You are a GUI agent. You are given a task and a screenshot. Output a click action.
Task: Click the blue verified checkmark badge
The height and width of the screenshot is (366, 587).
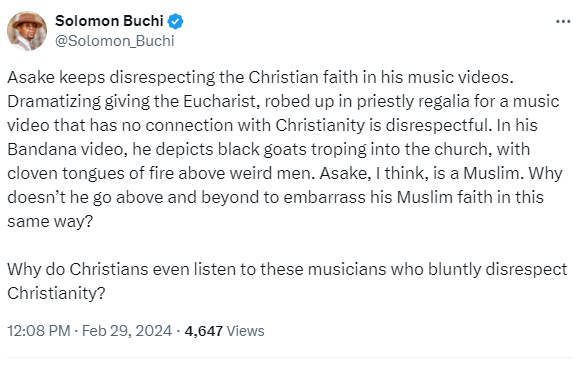click(175, 21)
